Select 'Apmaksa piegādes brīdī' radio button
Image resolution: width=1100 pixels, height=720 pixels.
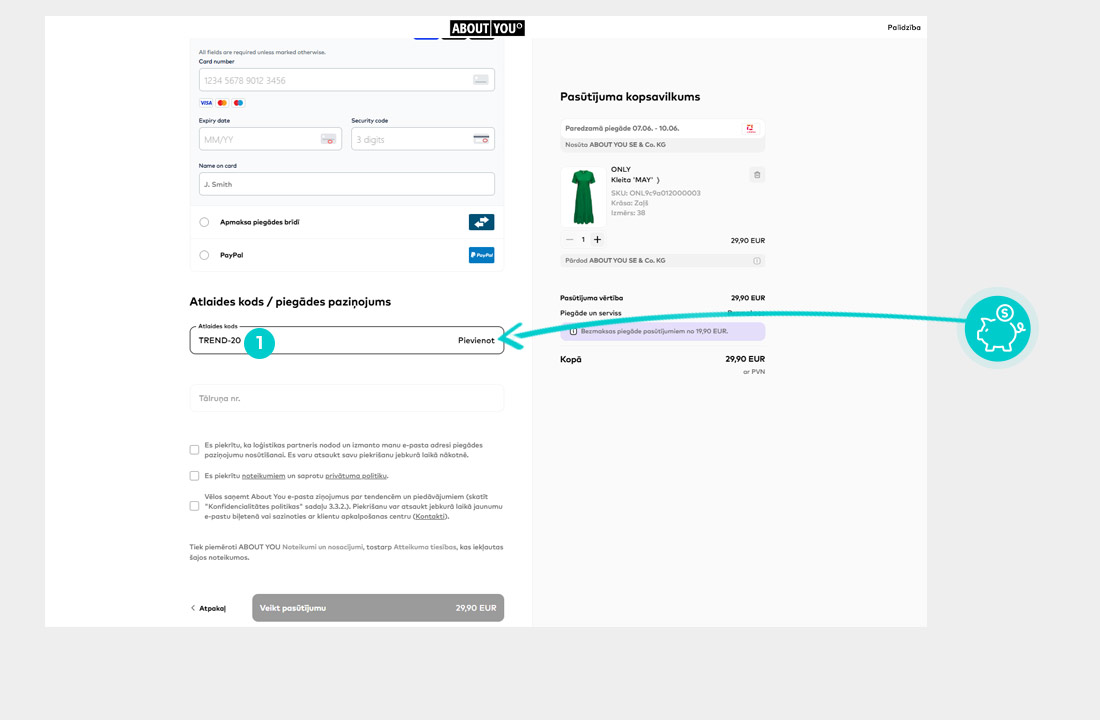pyautogui.click(x=204, y=222)
